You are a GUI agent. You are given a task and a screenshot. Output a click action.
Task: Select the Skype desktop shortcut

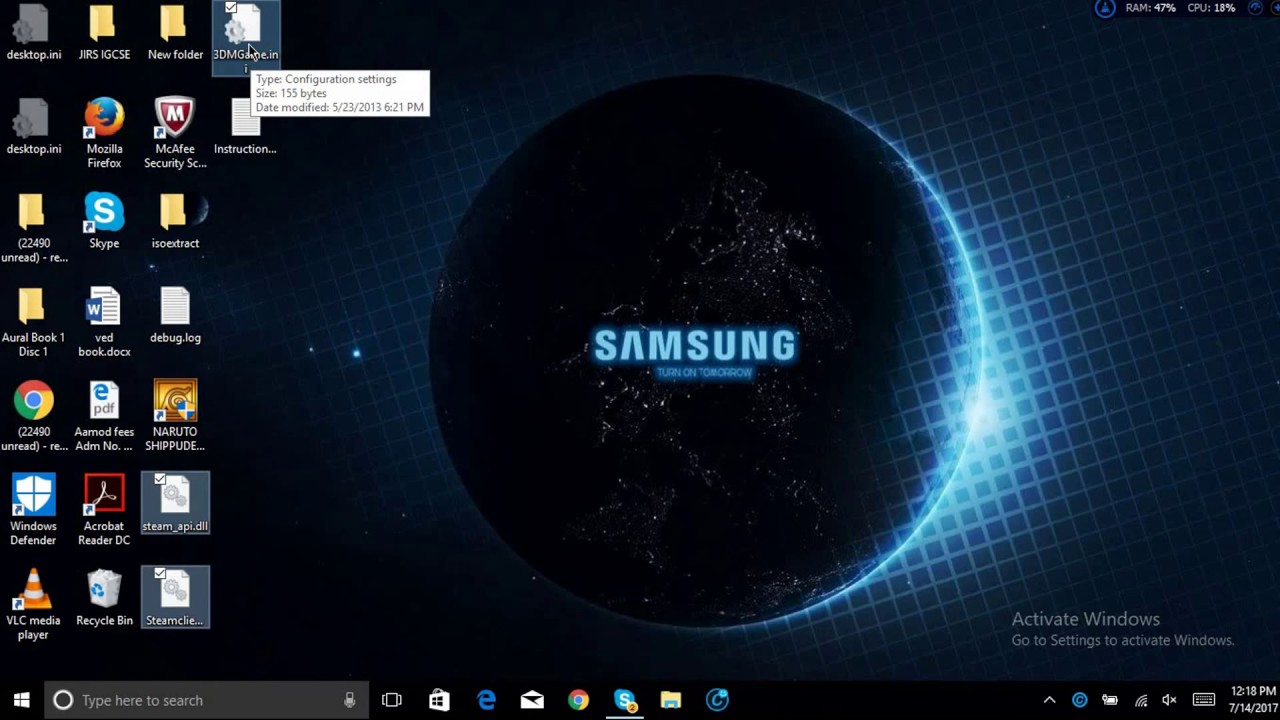click(x=104, y=221)
